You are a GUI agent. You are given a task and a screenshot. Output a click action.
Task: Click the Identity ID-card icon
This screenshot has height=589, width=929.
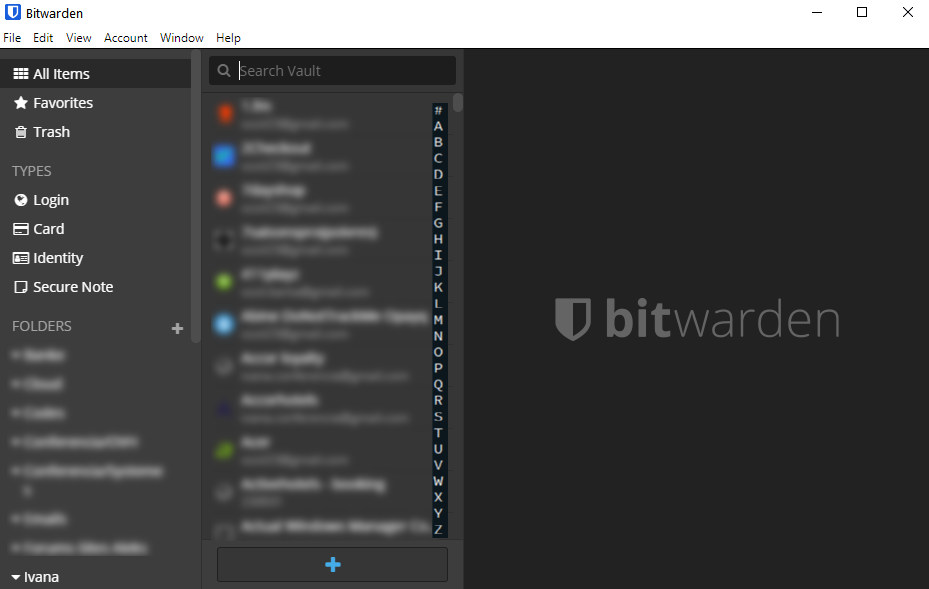point(21,258)
